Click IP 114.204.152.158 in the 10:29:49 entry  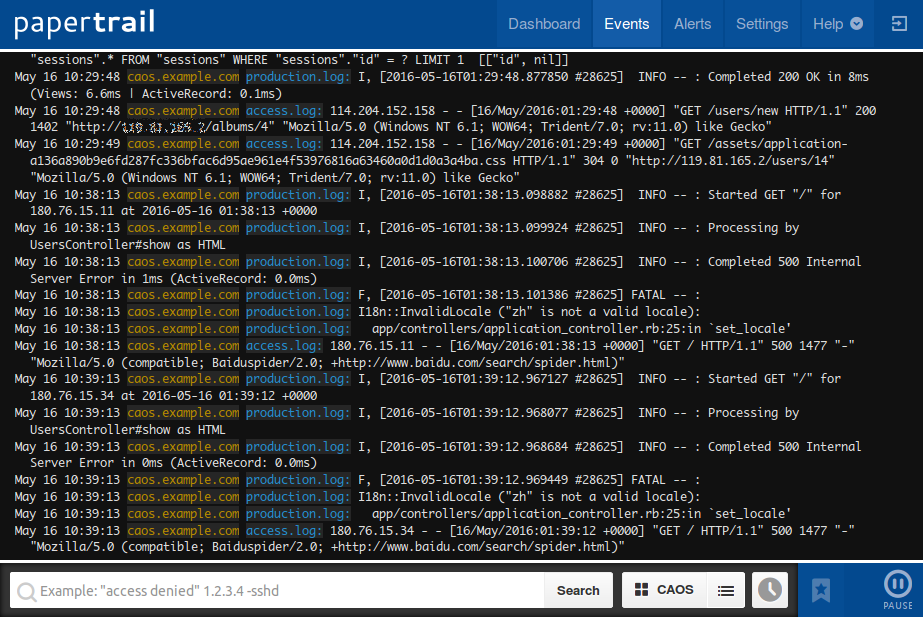click(383, 144)
